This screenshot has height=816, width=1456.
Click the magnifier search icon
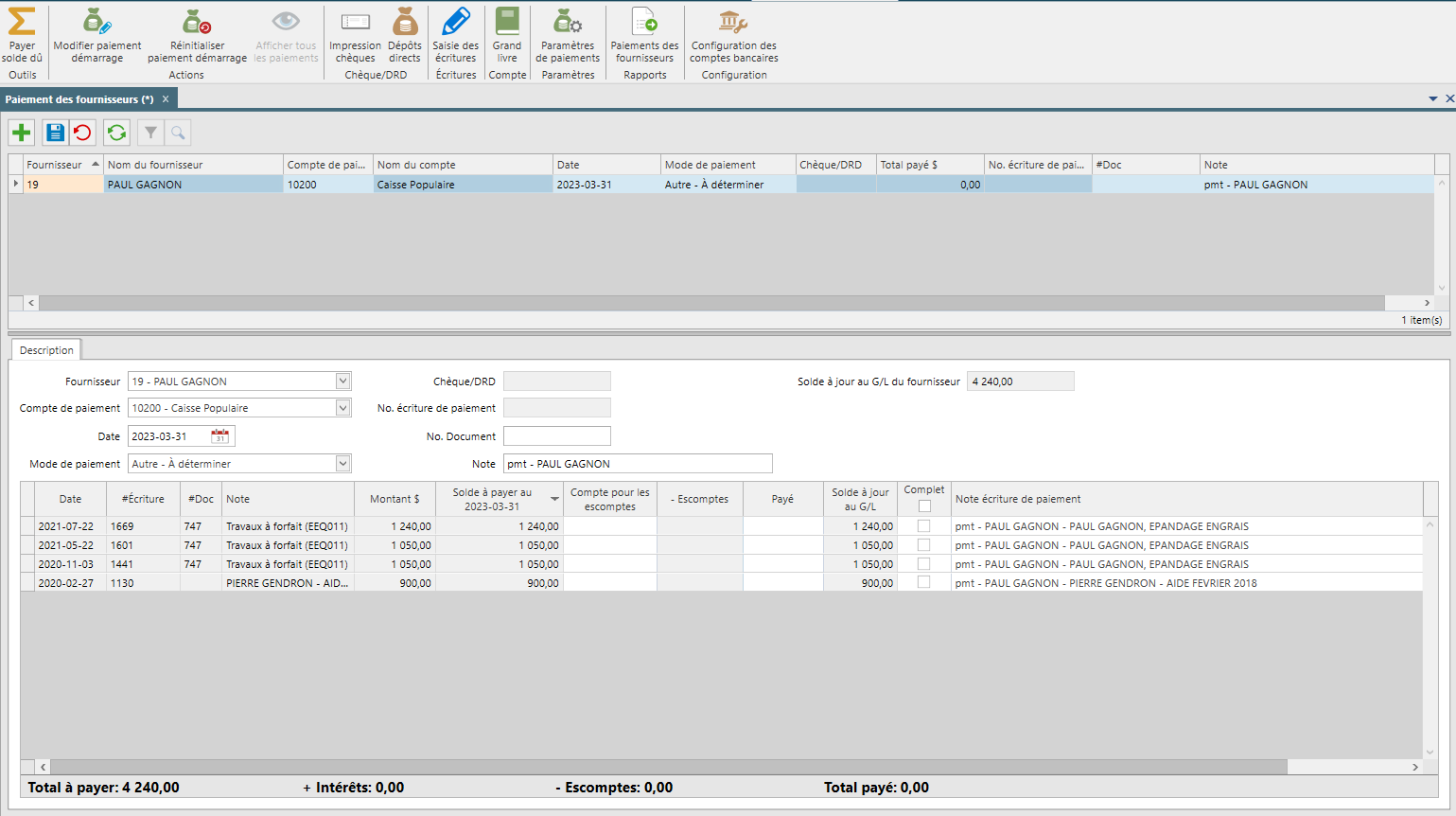(178, 133)
